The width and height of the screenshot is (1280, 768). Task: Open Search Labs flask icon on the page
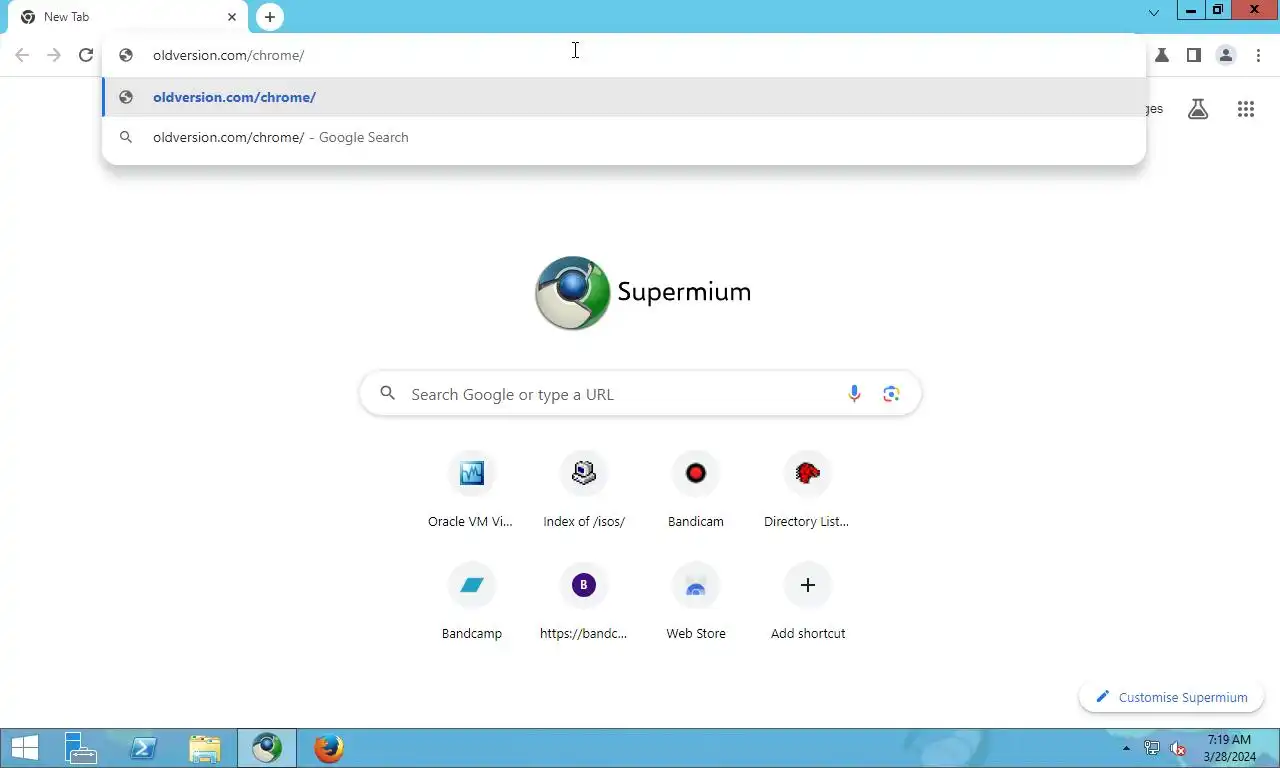point(1198,109)
